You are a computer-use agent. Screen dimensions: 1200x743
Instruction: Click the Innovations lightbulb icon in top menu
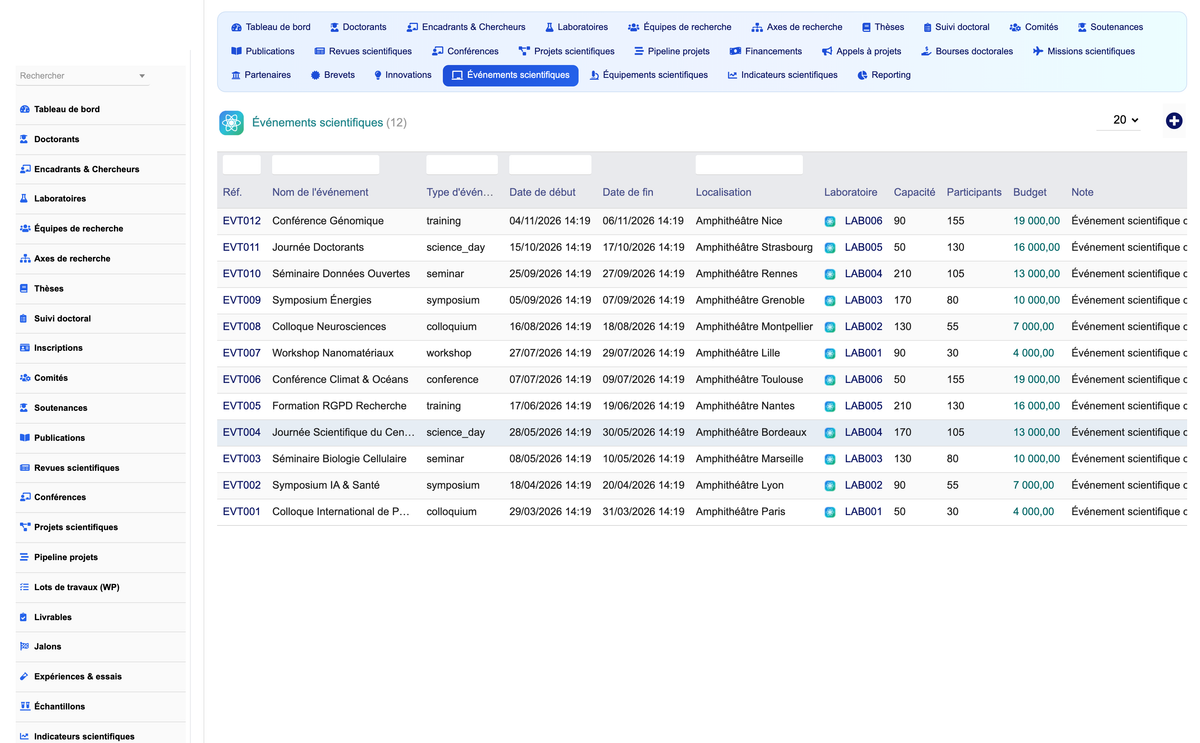378,75
